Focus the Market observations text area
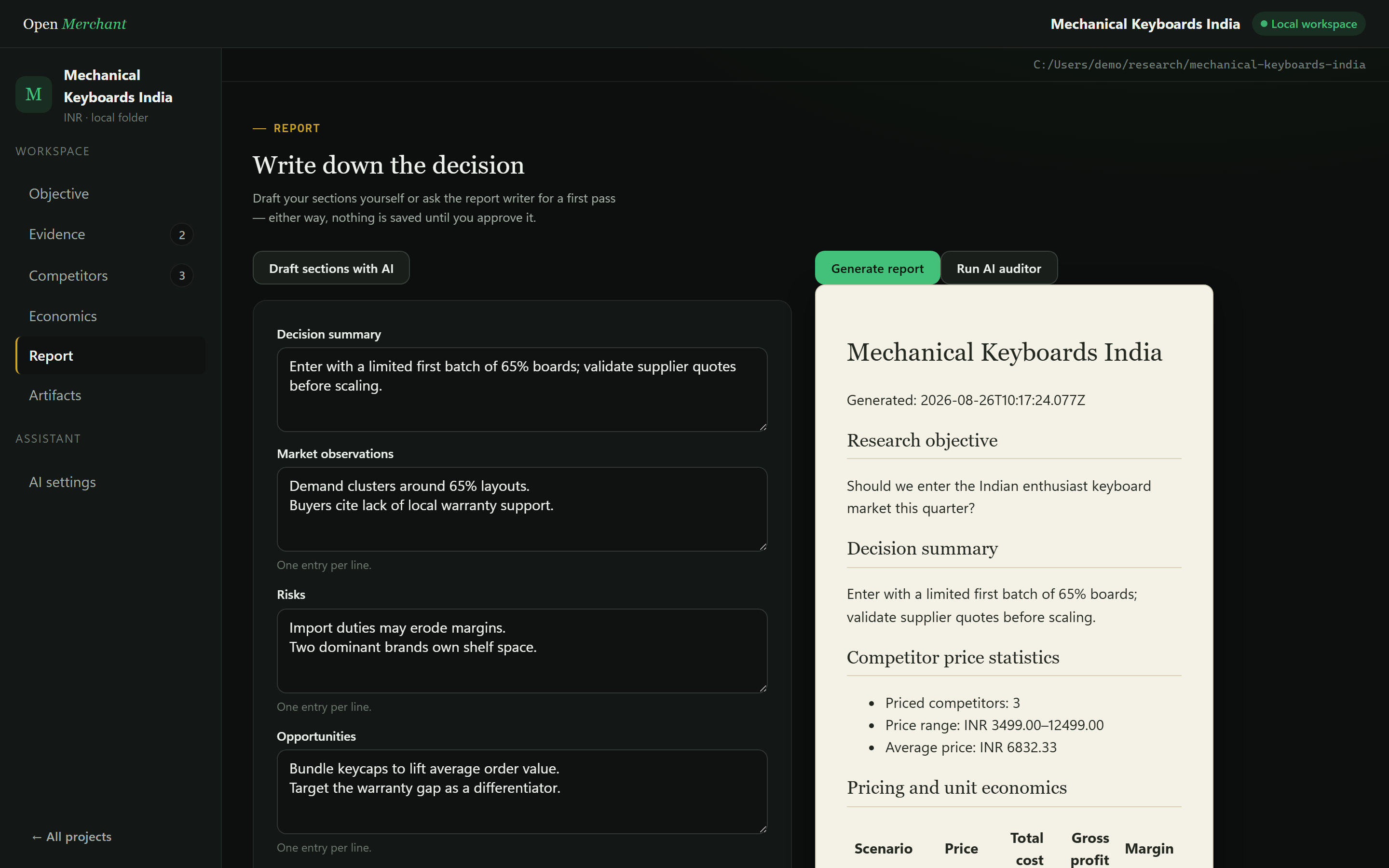 click(522, 509)
